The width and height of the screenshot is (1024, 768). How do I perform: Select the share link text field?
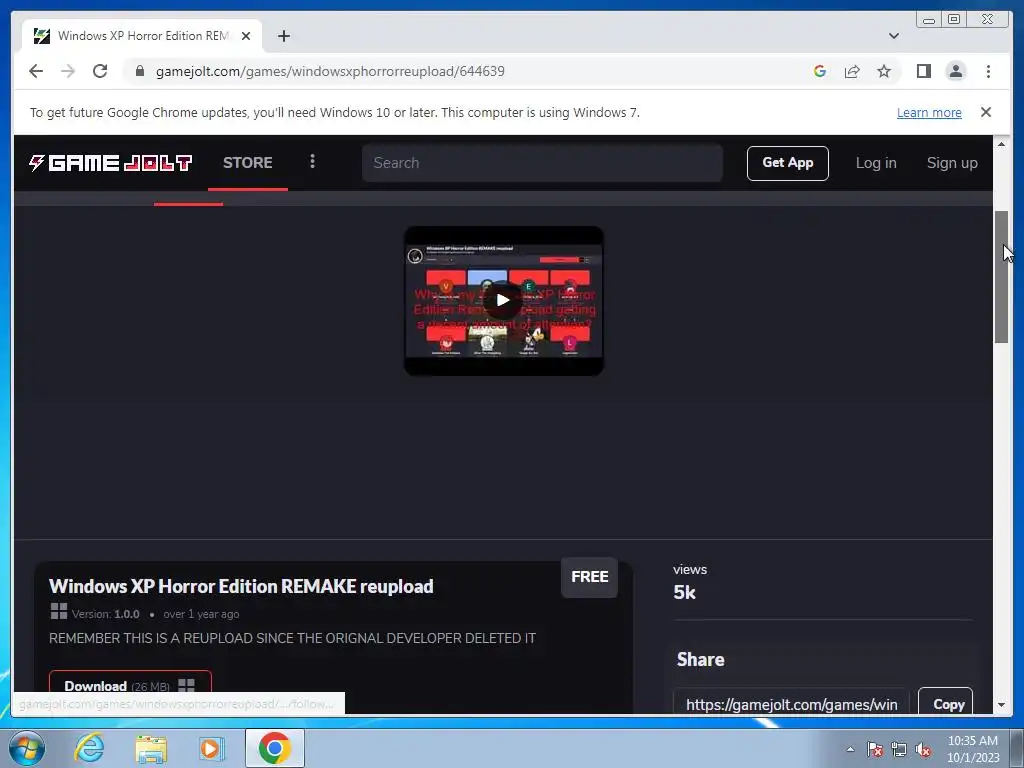(x=791, y=704)
